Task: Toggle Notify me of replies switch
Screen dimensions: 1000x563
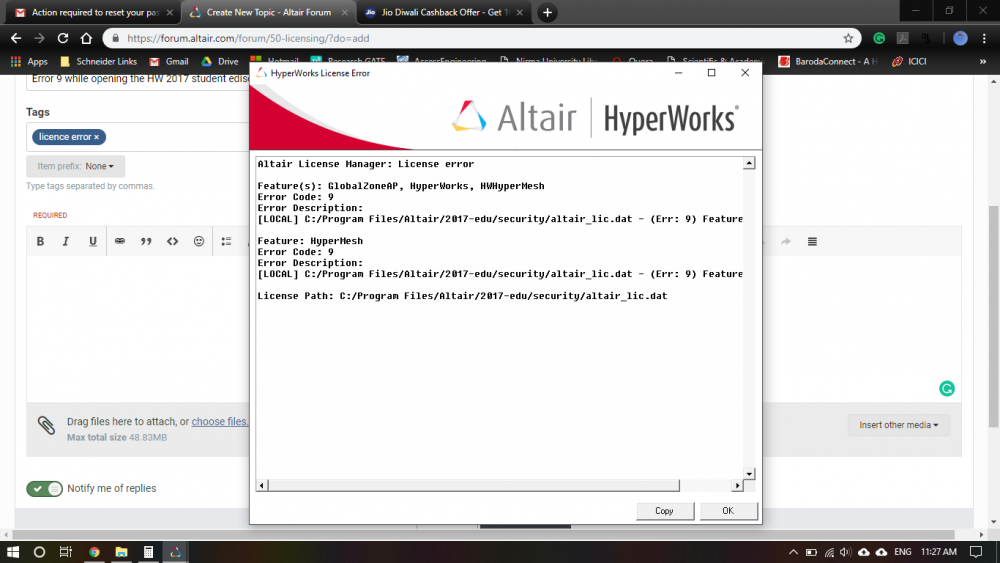Action: pos(44,488)
